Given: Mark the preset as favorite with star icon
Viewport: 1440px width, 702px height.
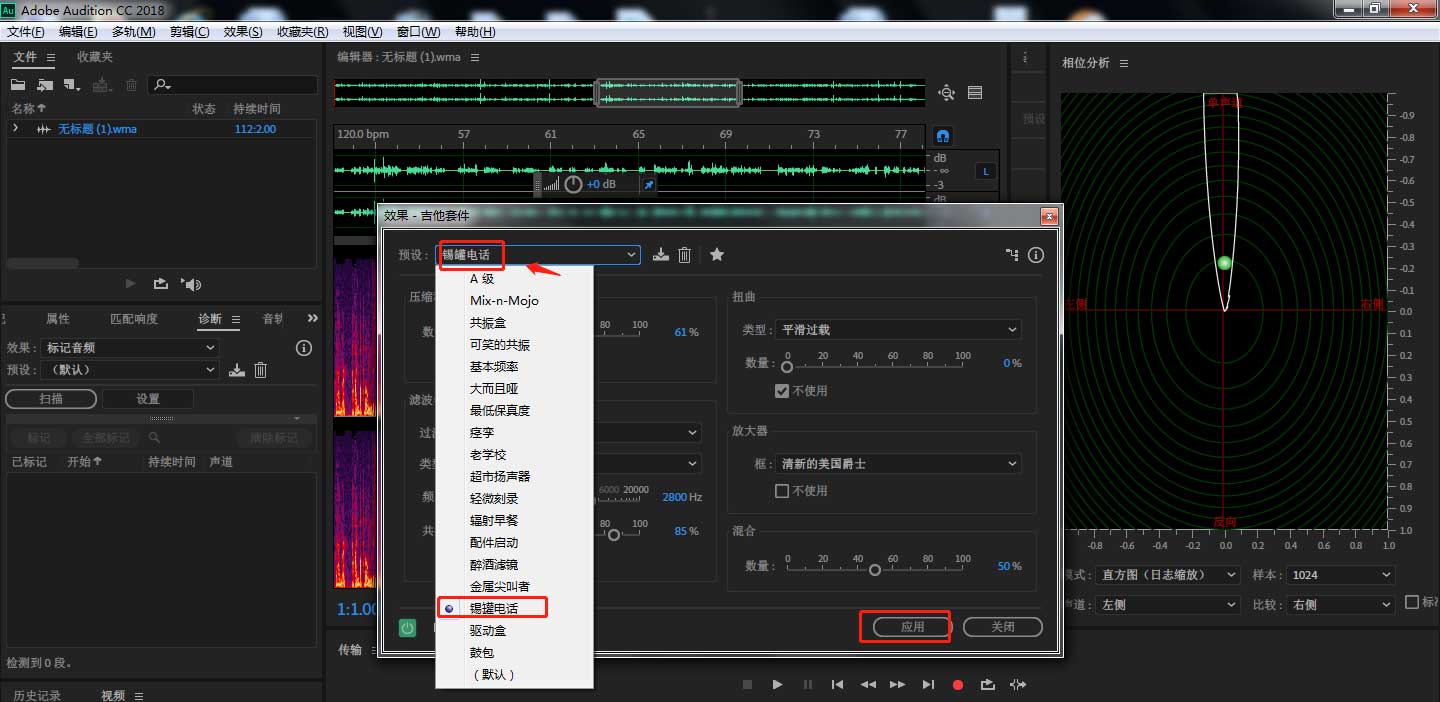Looking at the screenshot, I should point(717,254).
